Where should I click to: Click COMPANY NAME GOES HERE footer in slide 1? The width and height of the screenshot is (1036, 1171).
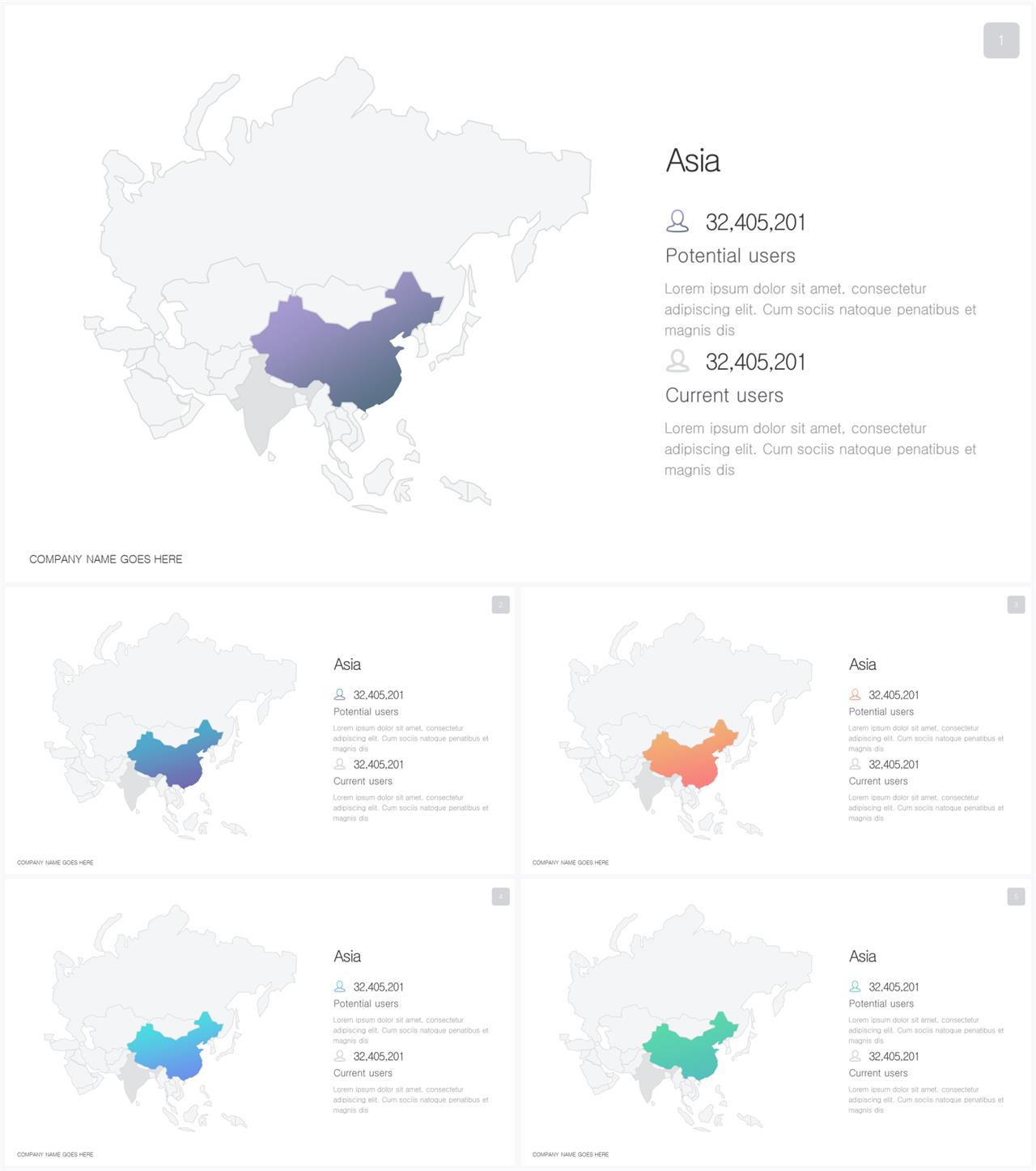pyautogui.click(x=106, y=559)
